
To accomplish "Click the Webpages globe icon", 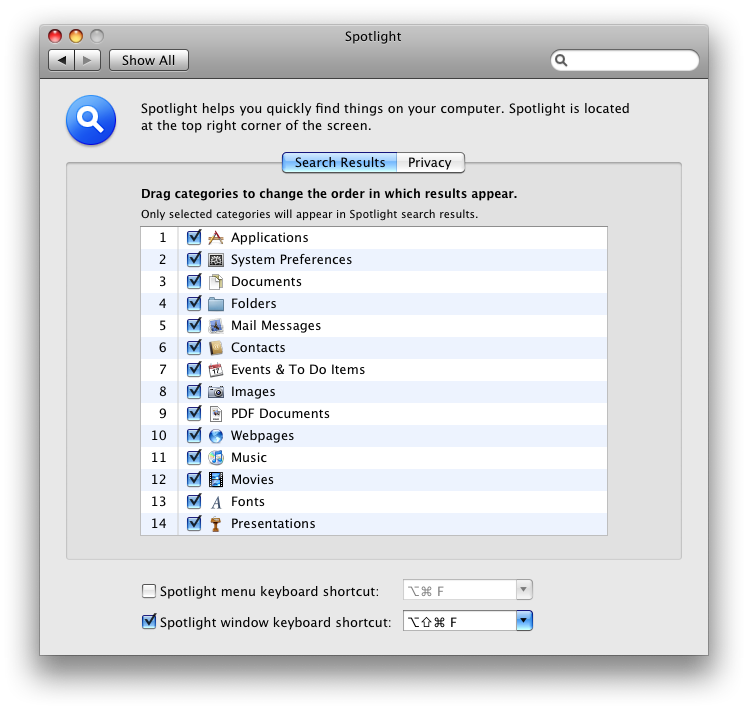I will coord(216,436).
